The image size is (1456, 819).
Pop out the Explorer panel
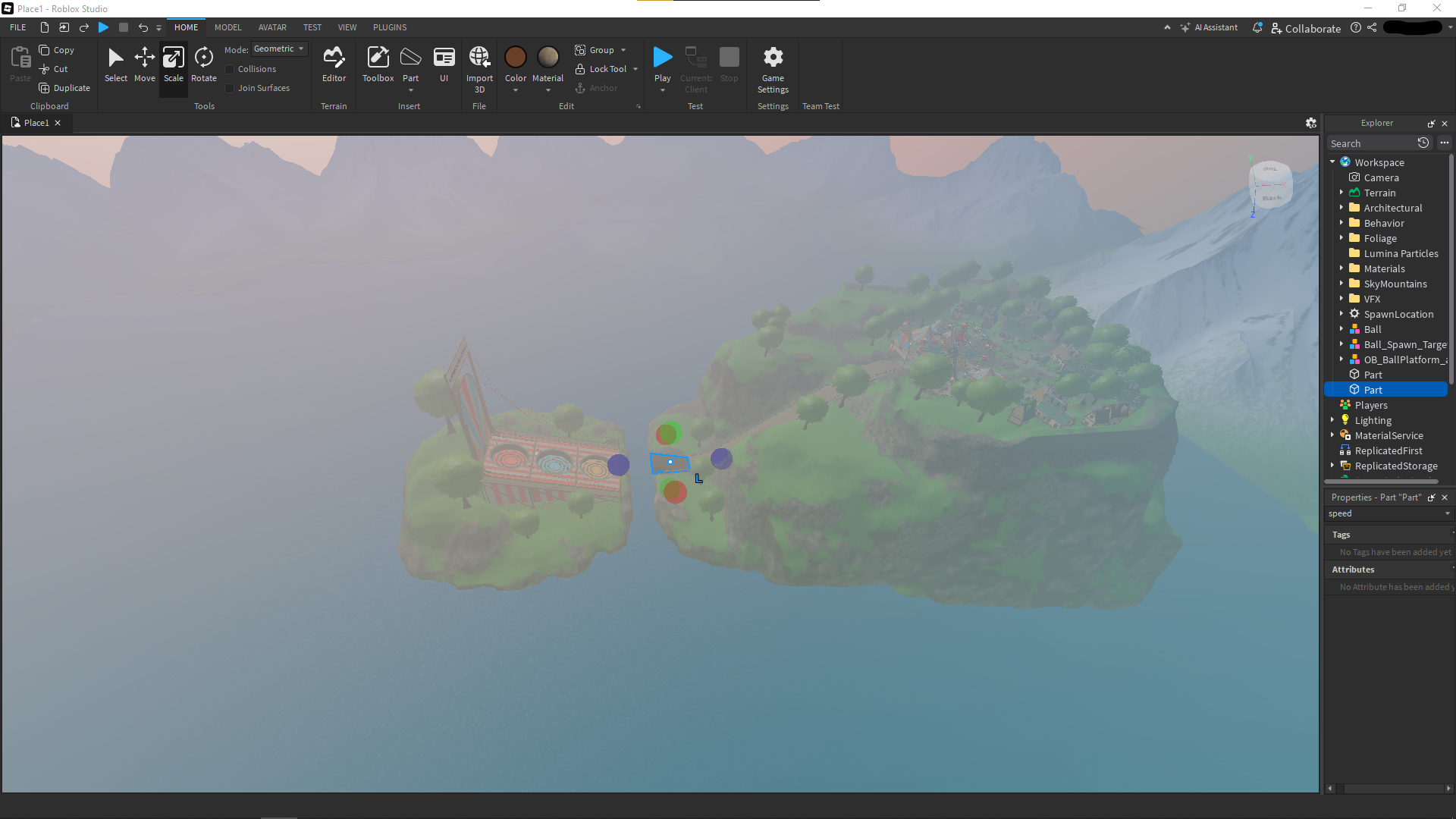tap(1432, 124)
